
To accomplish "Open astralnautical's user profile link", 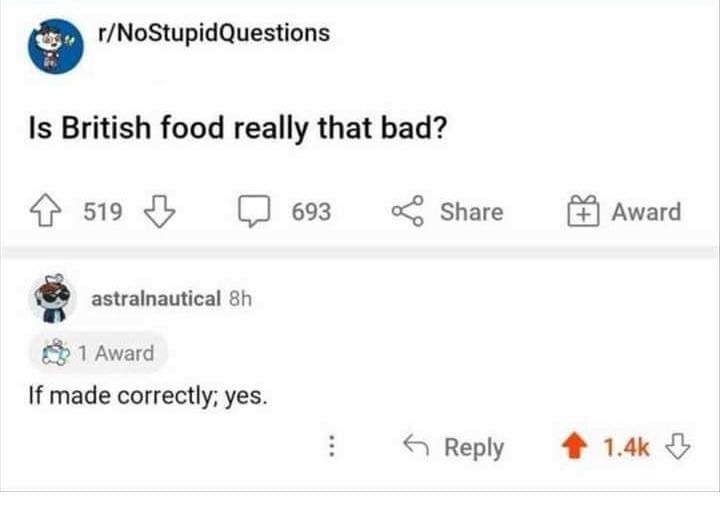I will click(x=154, y=298).
